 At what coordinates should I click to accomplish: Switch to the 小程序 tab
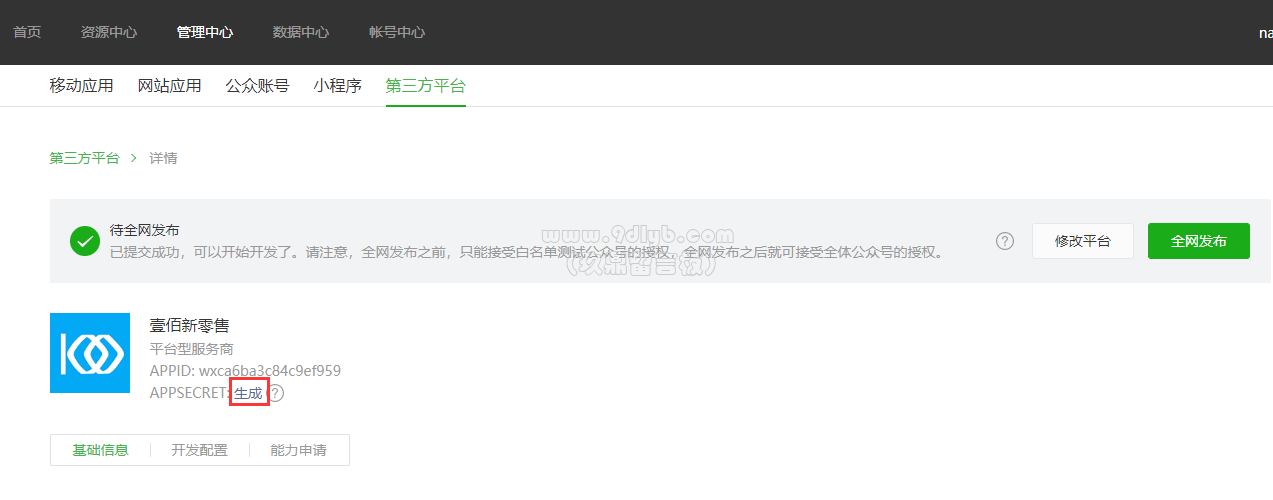[x=337, y=86]
